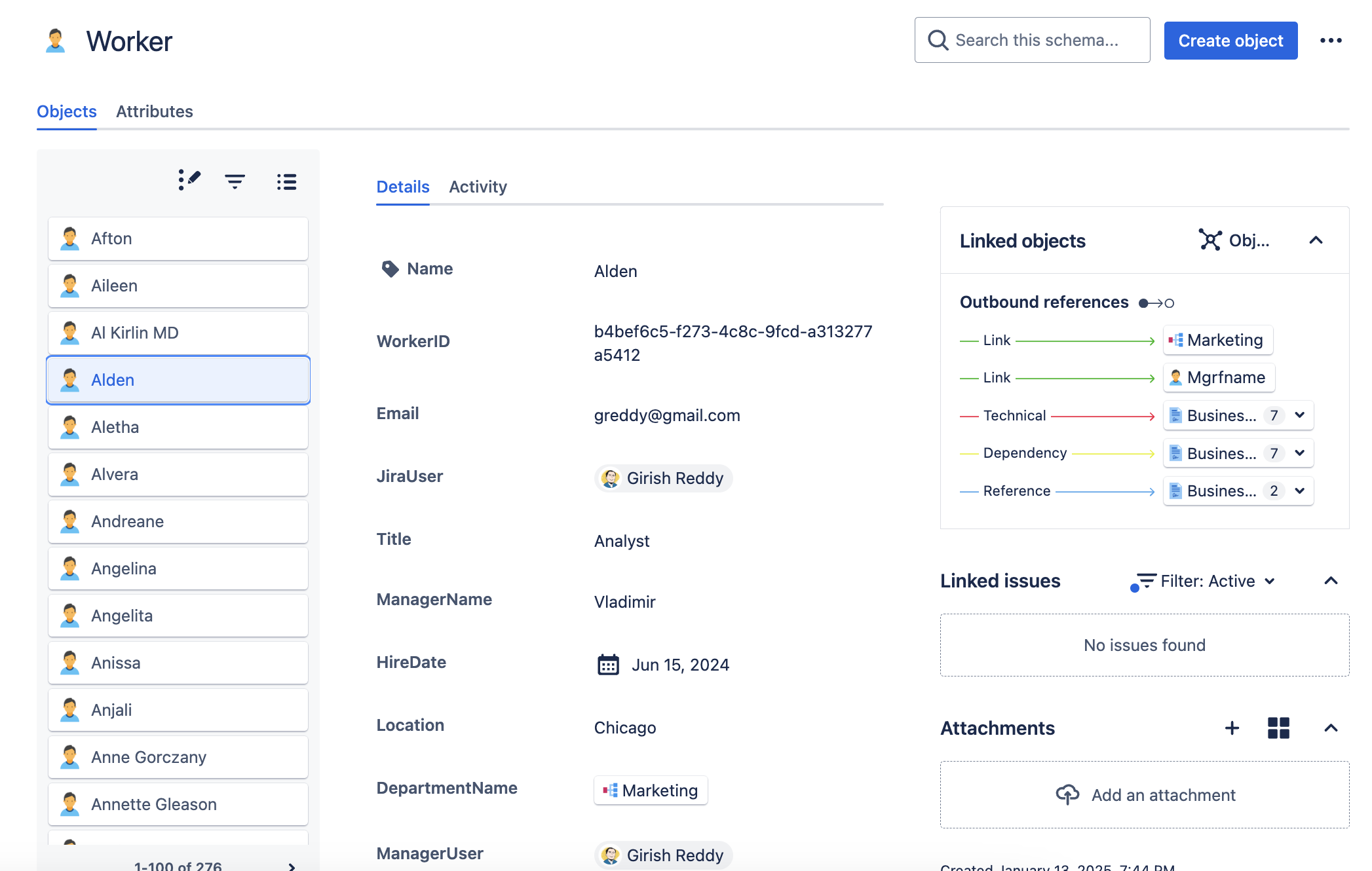The width and height of the screenshot is (1372, 871).
Task: Click the Marketing department link
Action: click(x=650, y=790)
